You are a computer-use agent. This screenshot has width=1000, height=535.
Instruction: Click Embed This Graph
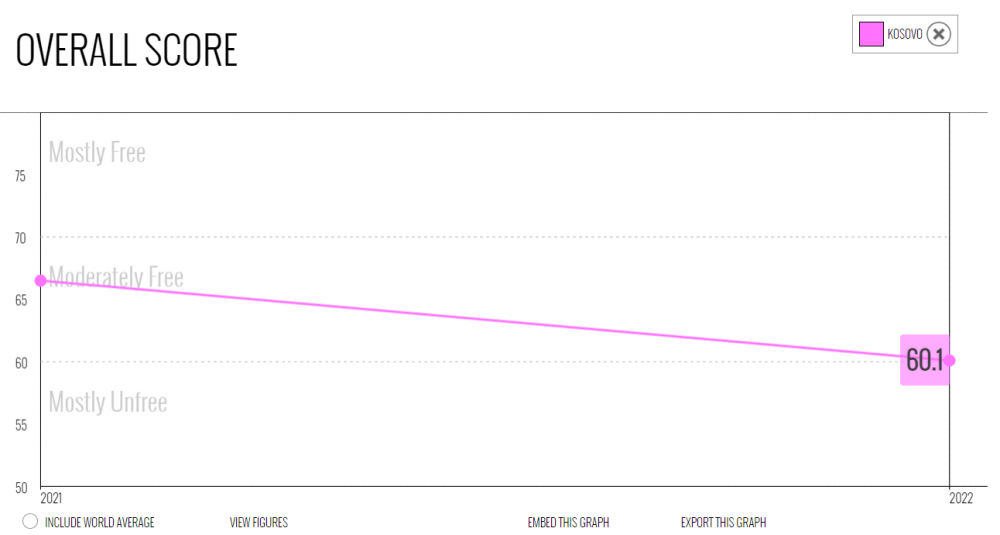click(x=568, y=522)
